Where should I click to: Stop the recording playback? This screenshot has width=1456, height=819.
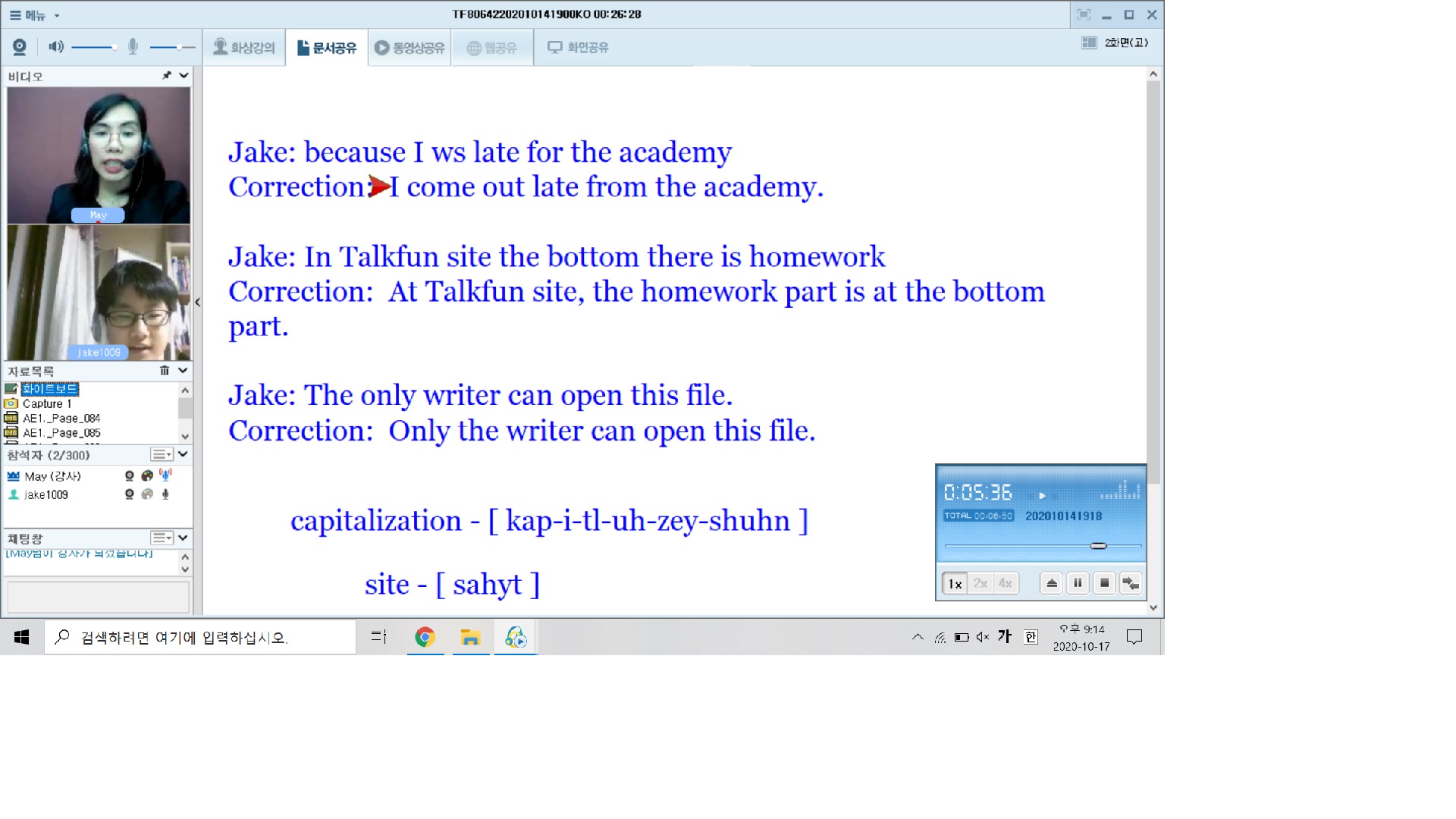[1104, 583]
